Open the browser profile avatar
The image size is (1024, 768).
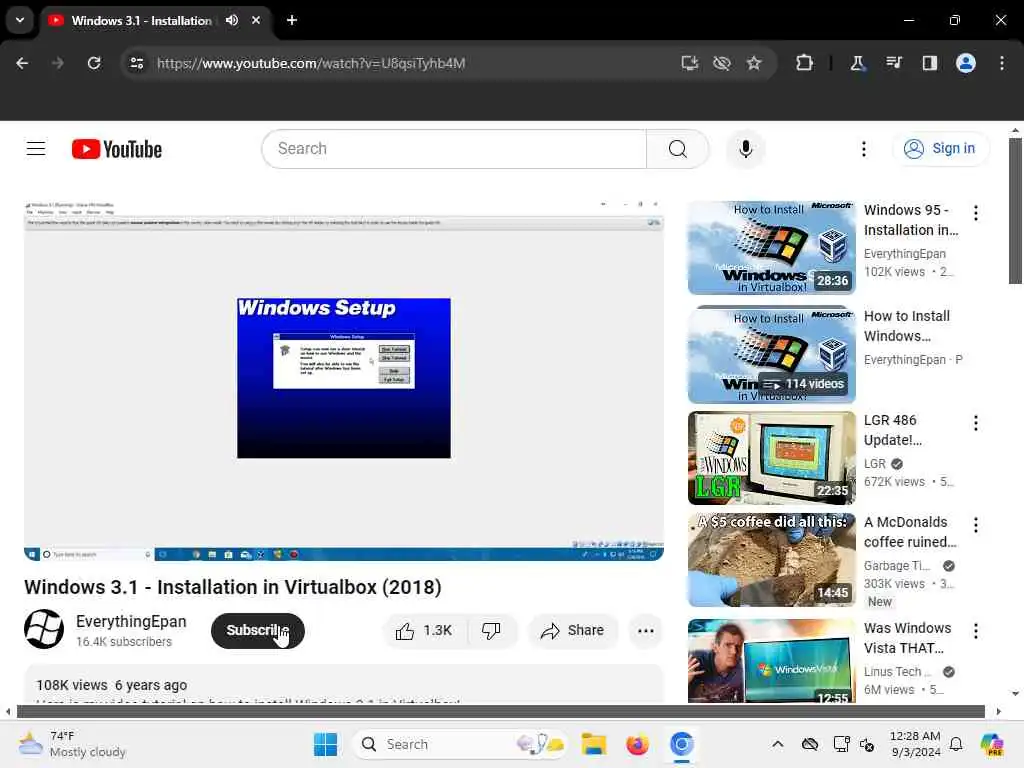pyautogui.click(x=966, y=63)
